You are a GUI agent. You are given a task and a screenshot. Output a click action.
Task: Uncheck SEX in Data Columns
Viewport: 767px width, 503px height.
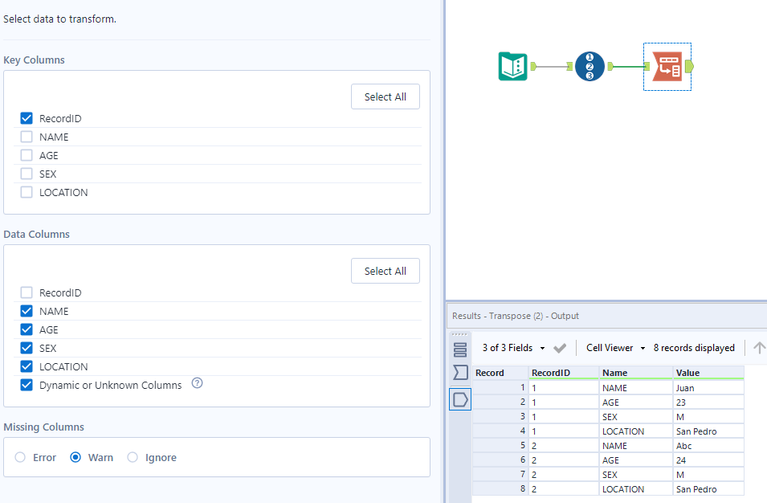click(x=26, y=348)
